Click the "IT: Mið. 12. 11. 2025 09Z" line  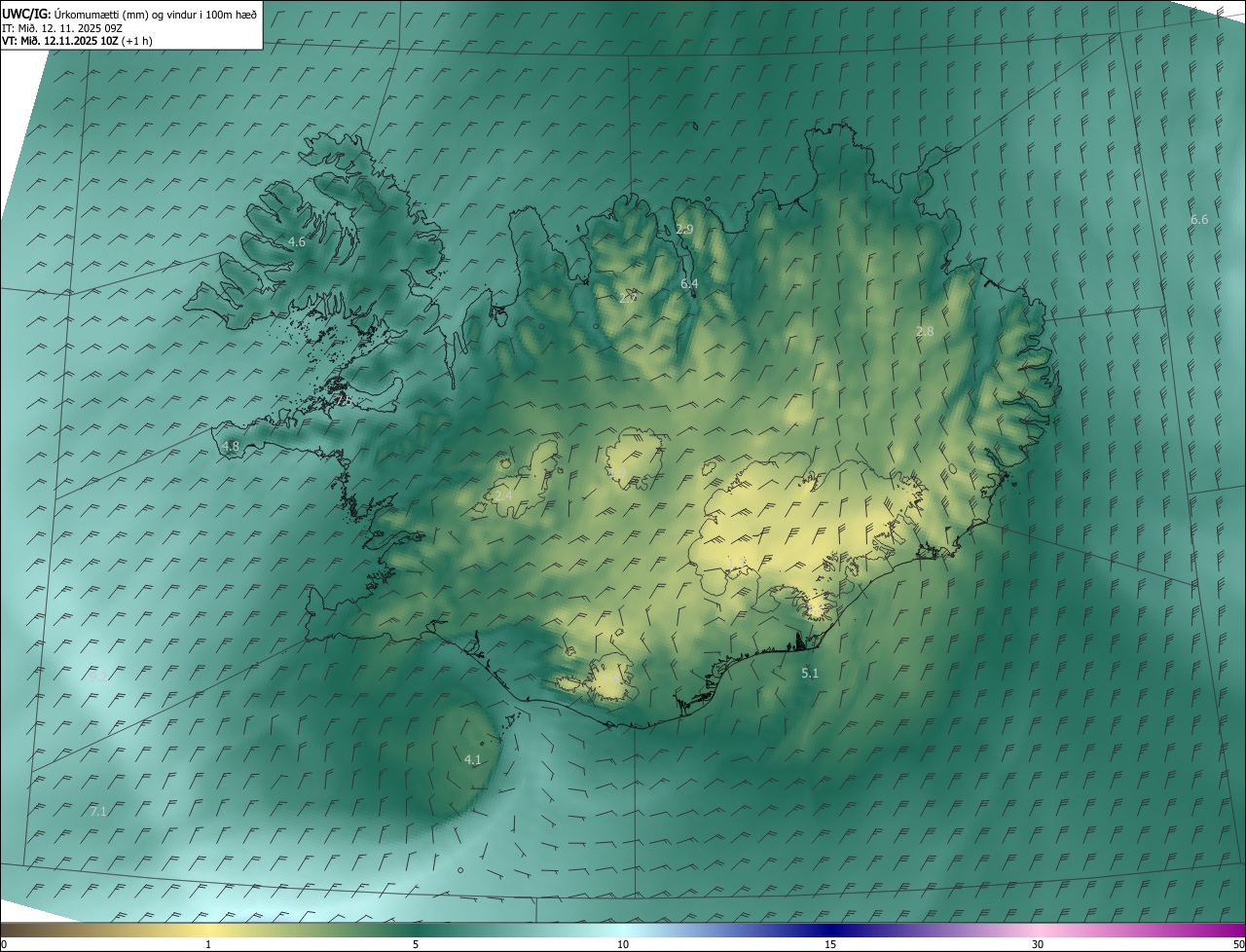61,28
